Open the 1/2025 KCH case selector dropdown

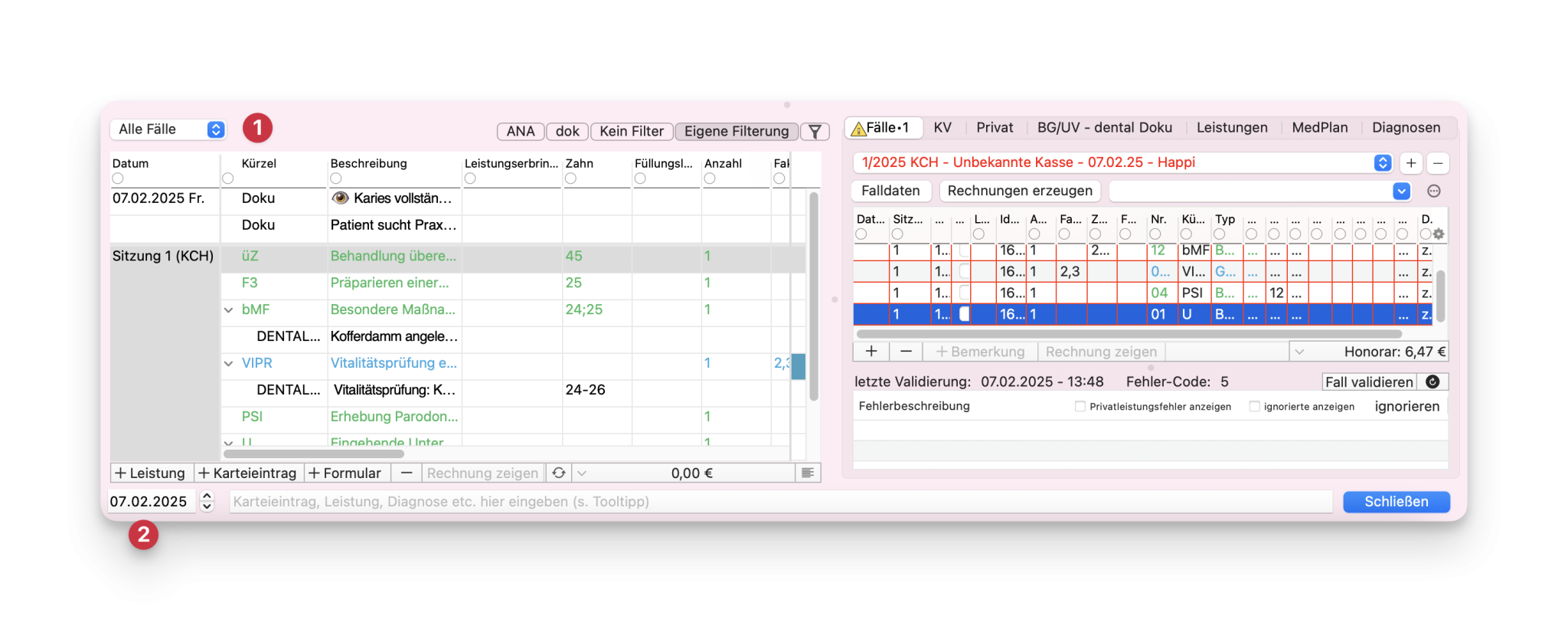pos(1122,162)
